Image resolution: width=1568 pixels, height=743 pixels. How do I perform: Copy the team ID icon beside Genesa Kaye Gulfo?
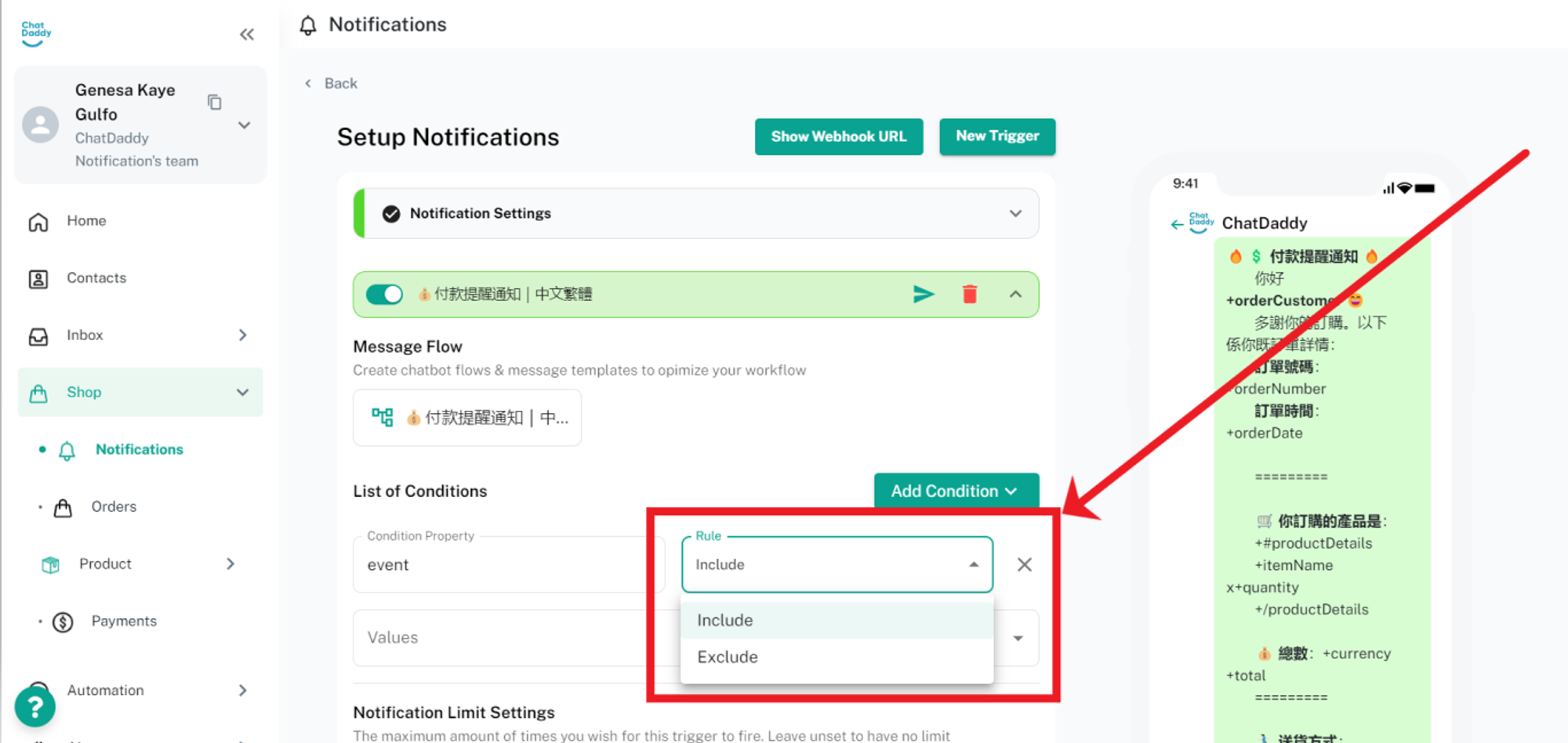pyautogui.click(x=214, y=102)
